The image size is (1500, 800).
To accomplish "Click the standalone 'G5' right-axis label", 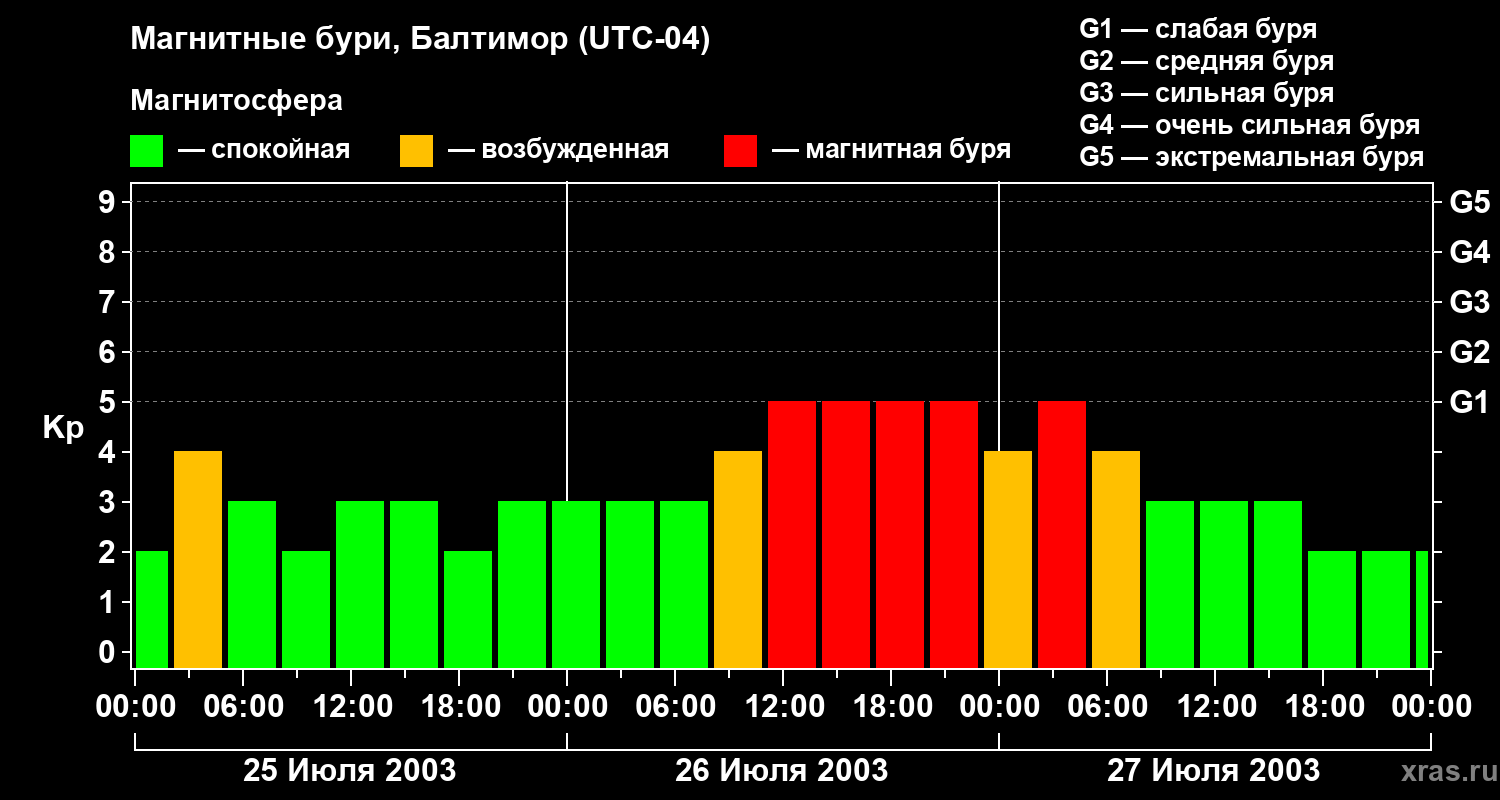I will 1469,202.
